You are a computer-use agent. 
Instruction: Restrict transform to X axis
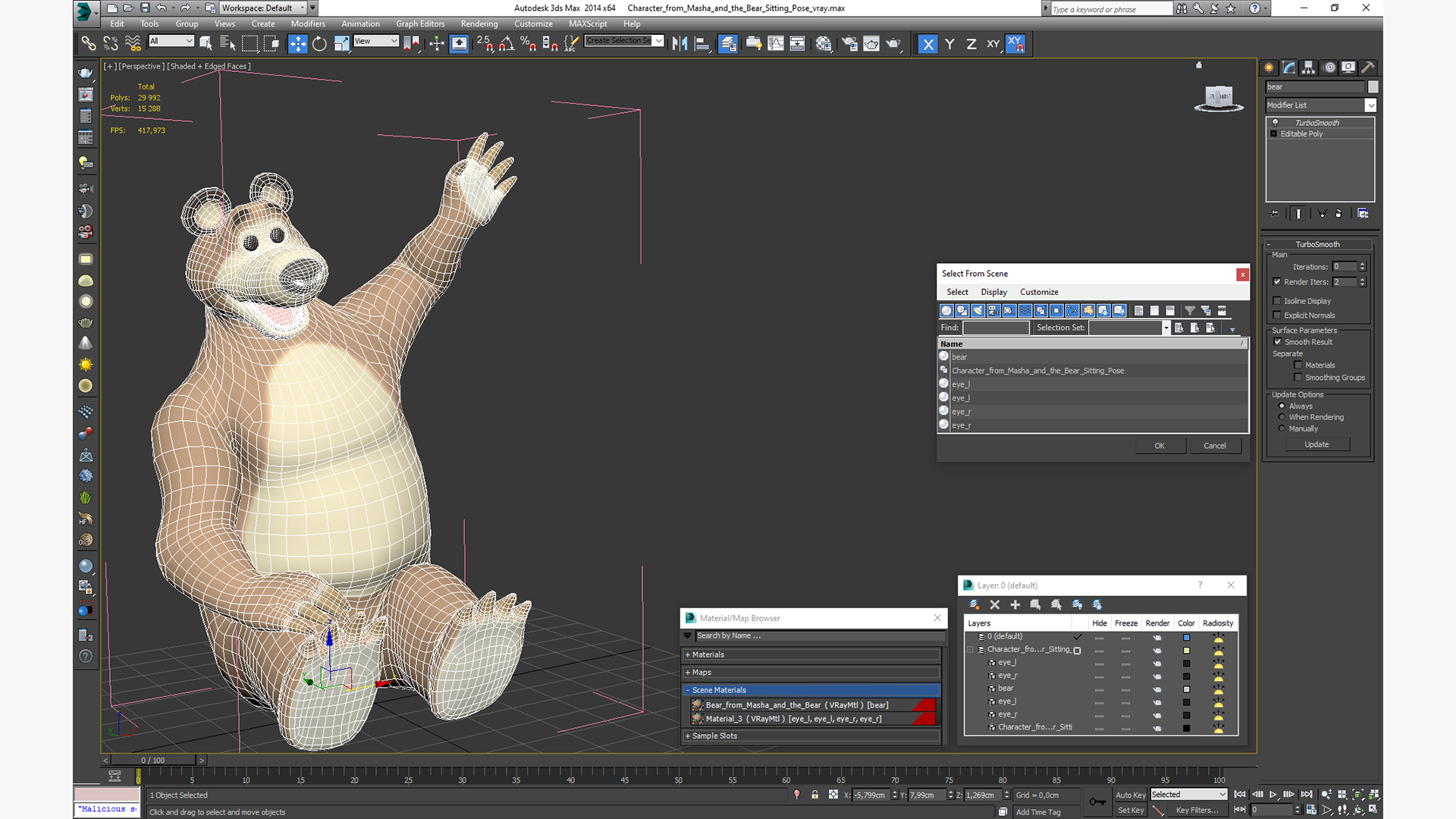pos(927,44)
